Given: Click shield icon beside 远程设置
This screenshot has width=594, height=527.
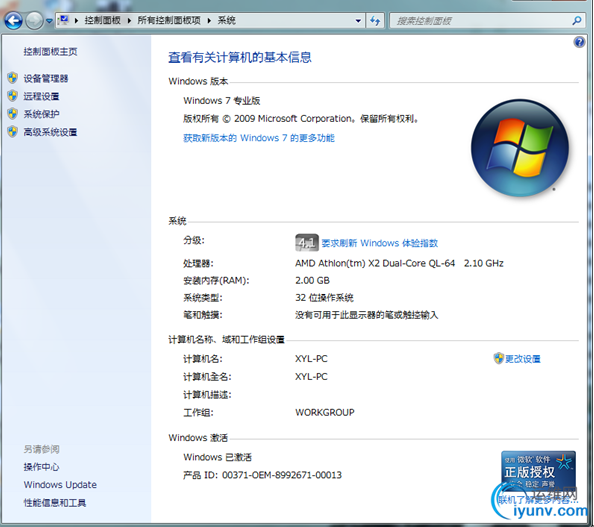Looking at the screenshot, I should click(x=13, y=96).
